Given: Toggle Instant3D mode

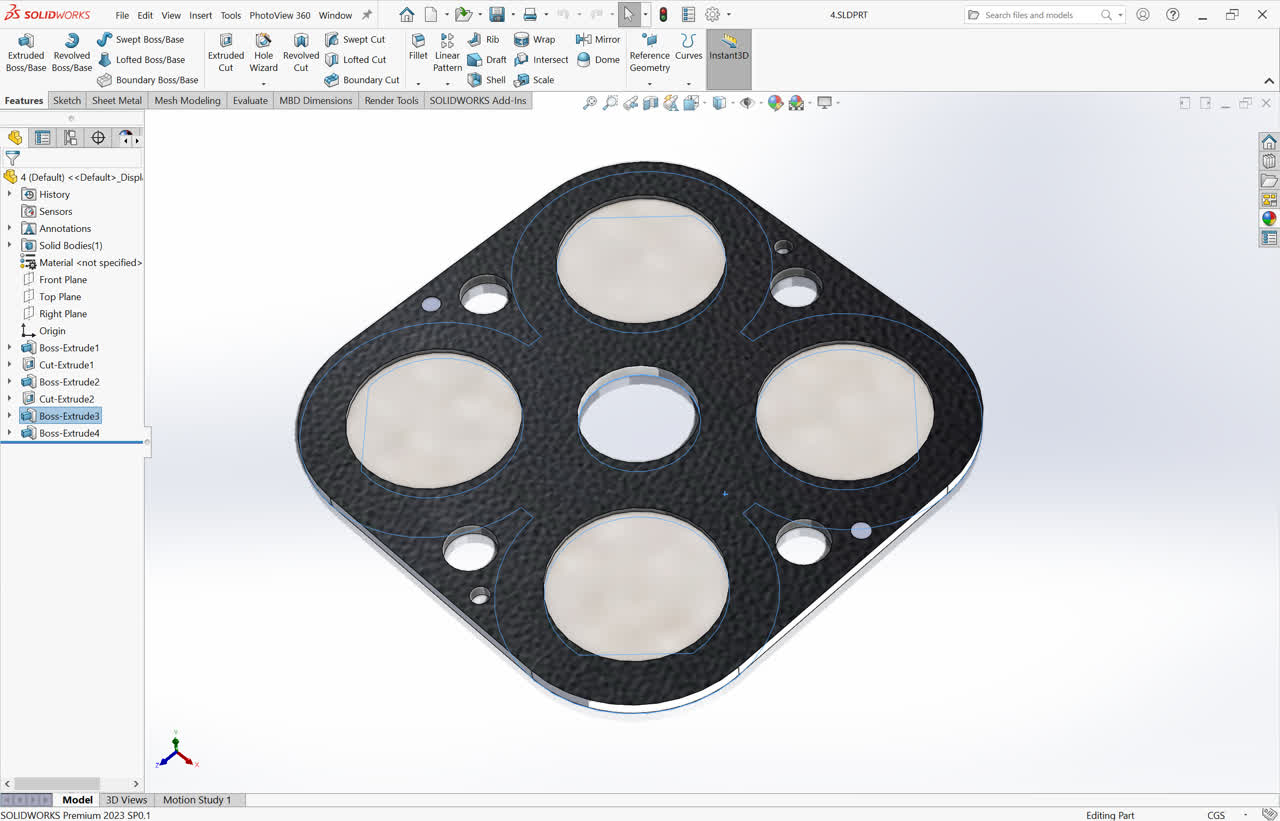Looking at the screenshot, I should pyautogui.click(x=728, y=47).
